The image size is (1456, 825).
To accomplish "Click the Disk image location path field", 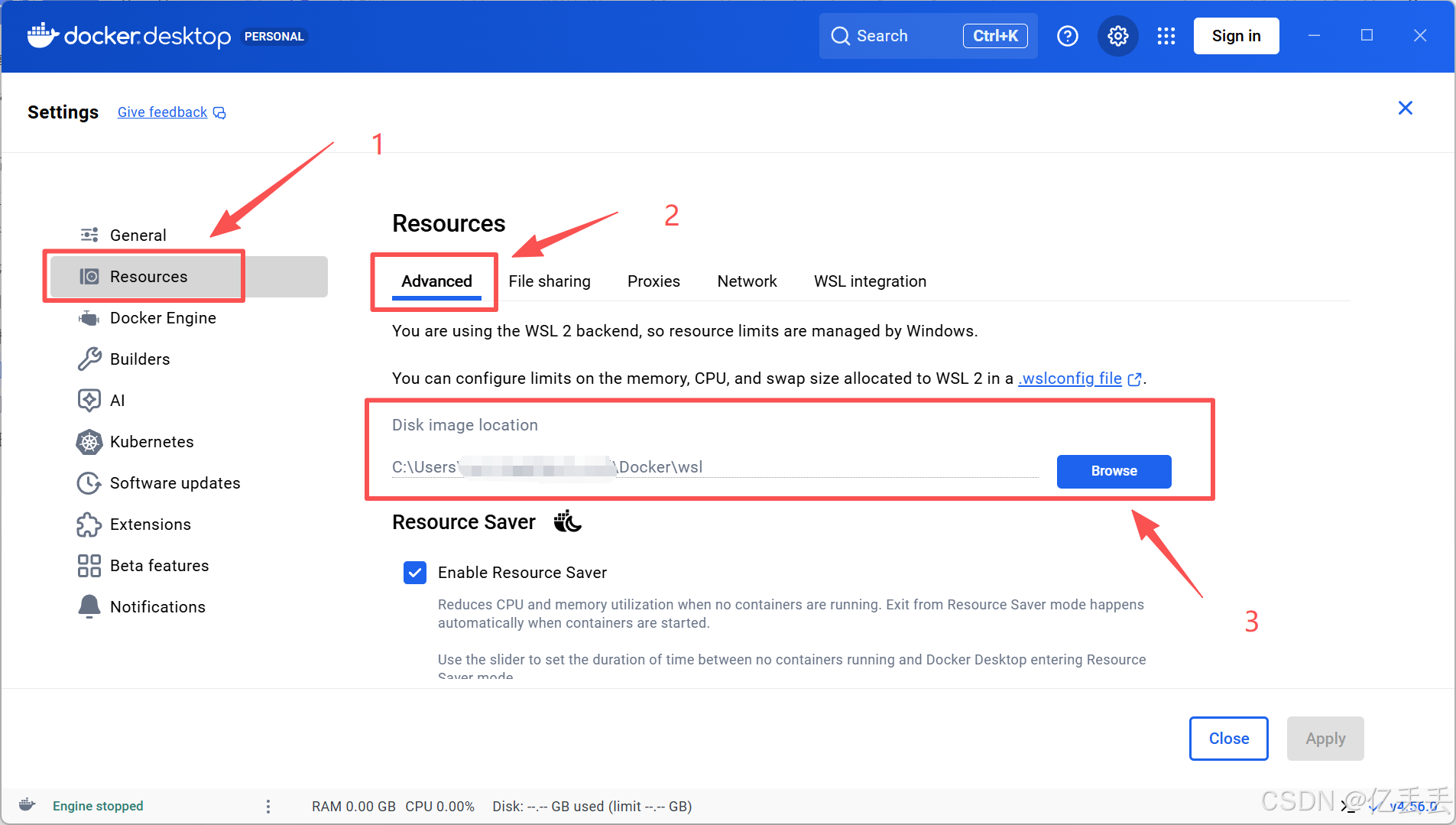I will pyautogui.click(x=715, y=467).
